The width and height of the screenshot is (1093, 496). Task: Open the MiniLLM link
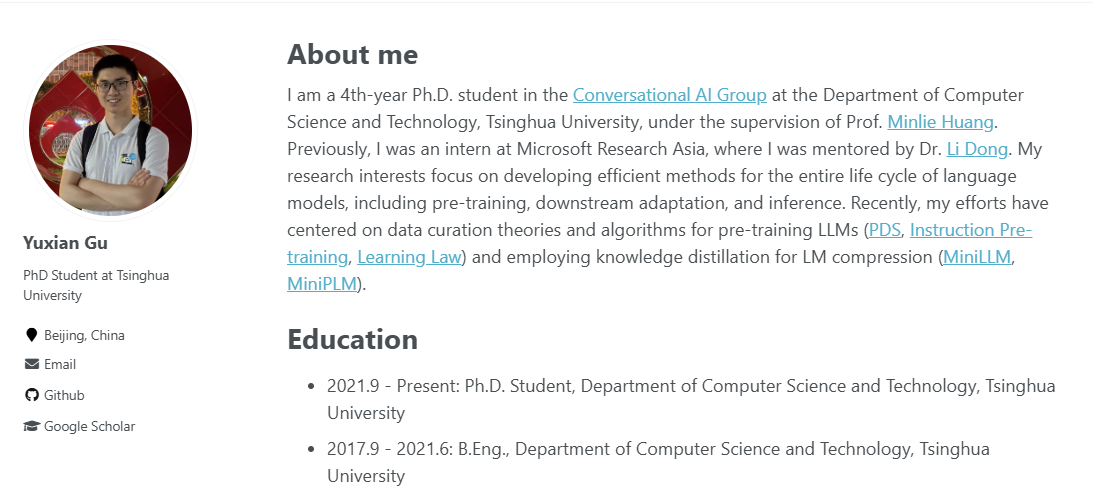978,257
